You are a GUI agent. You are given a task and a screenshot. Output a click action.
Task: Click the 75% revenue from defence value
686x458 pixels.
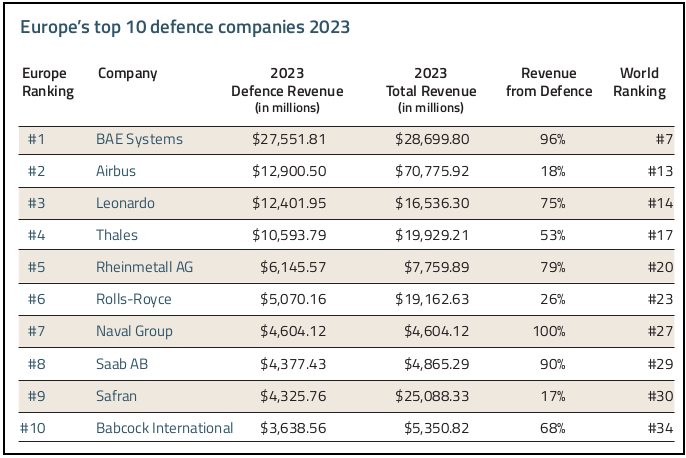553,203
